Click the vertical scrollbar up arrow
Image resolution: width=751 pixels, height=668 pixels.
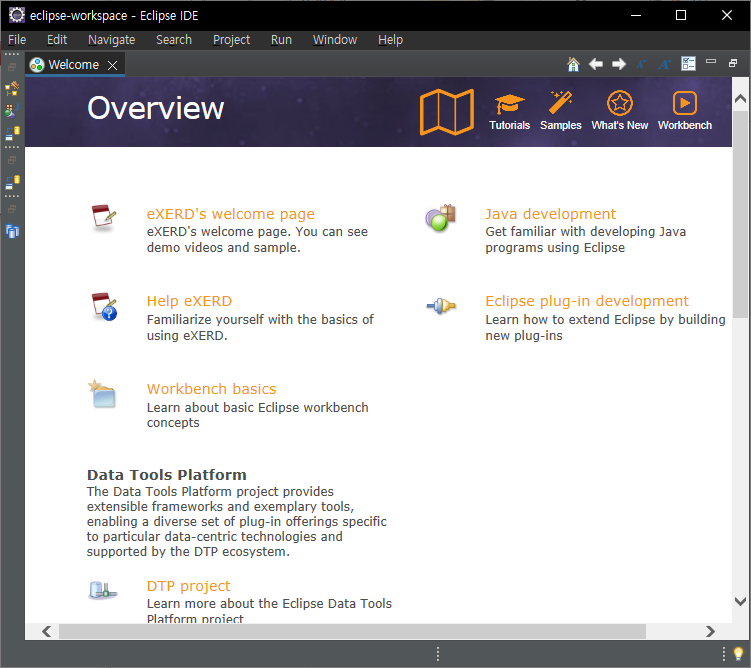pyautogui.click(x=740, y=99)
